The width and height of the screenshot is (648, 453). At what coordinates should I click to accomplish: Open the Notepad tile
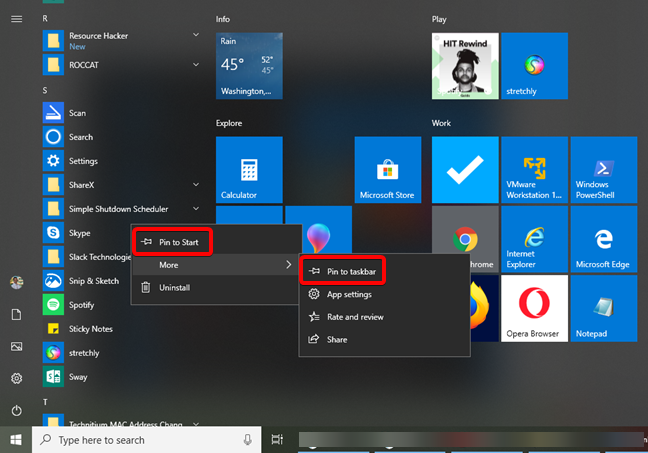(604, 308)
